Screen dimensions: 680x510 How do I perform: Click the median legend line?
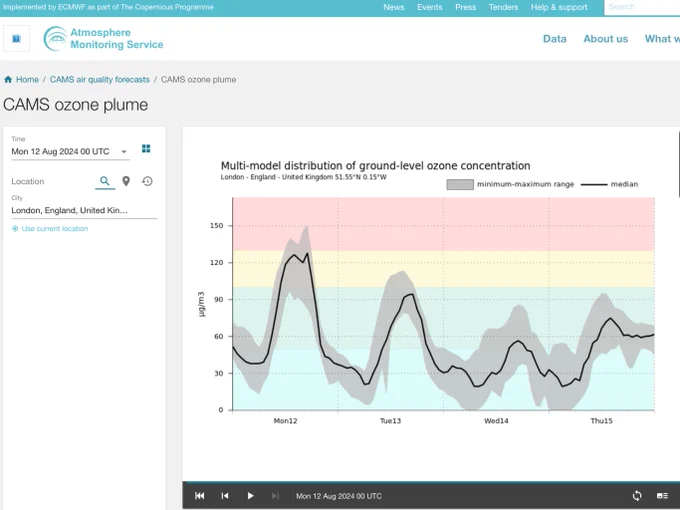(x=594, y=184)
